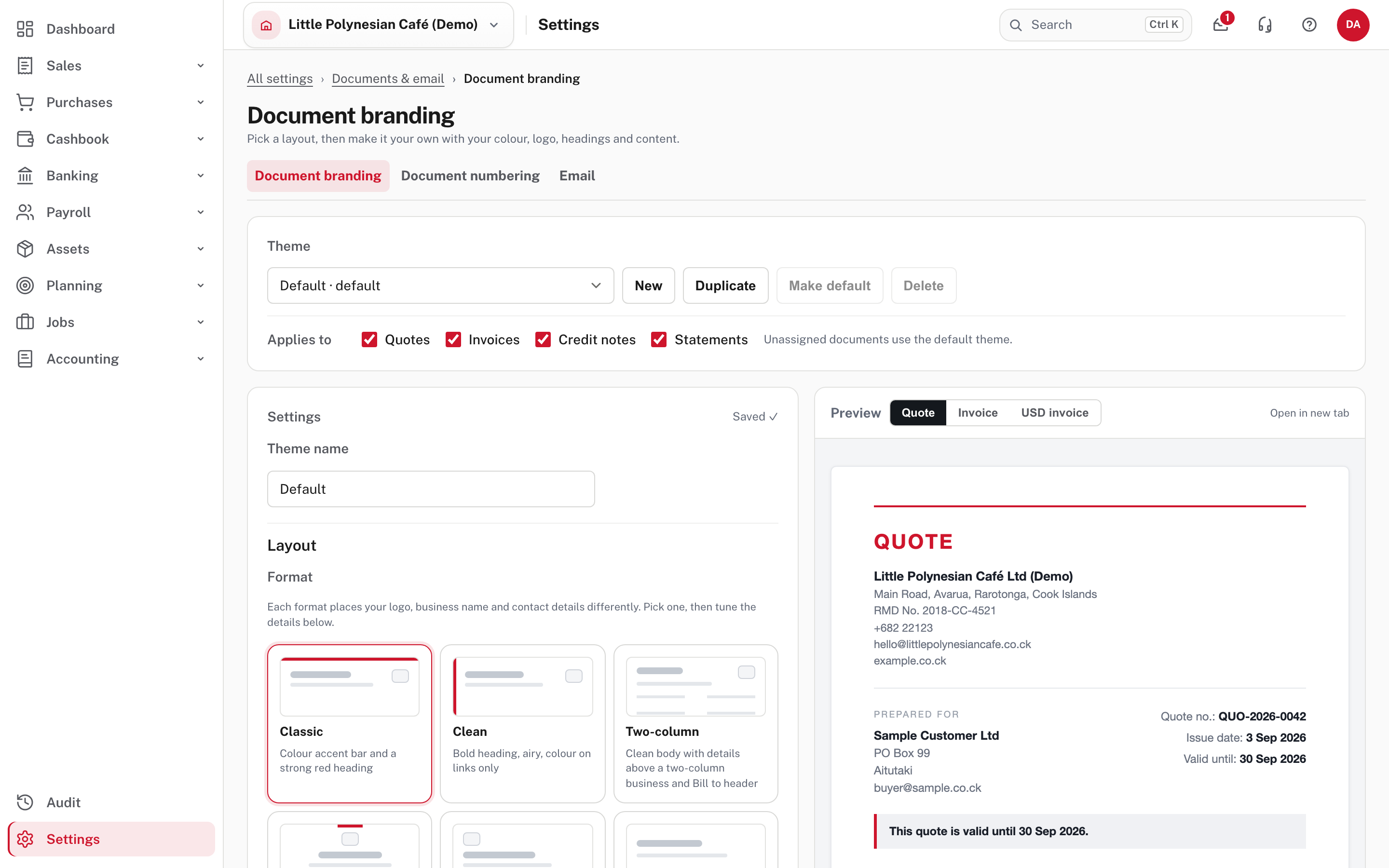
Task: Uncheck the Quotes checkbox
Action: coord(369,340)
